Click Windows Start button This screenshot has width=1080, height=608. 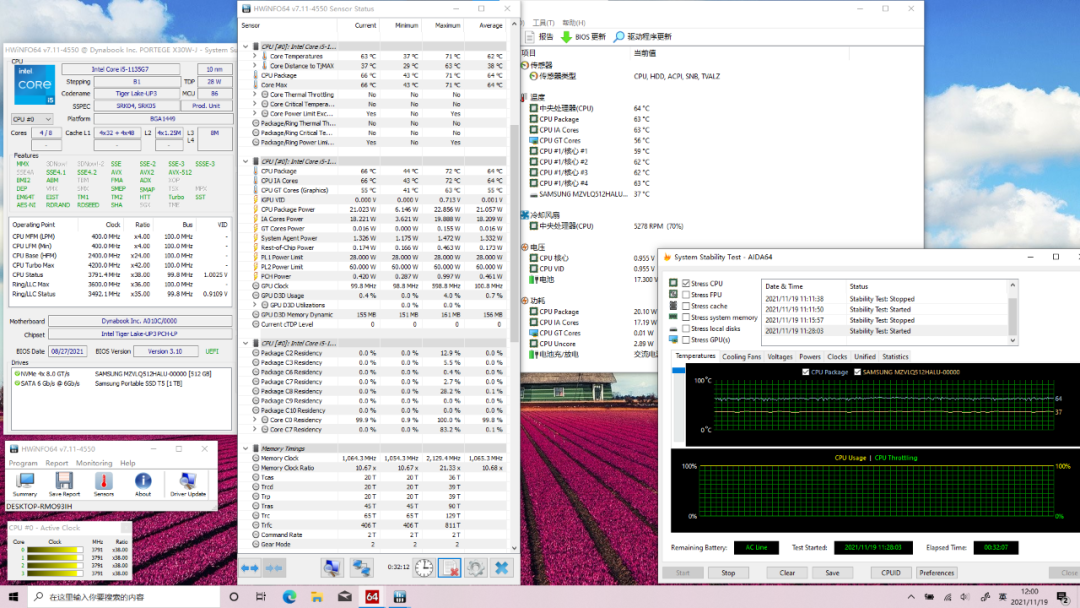pyautogui.click(x=13, y=596)
